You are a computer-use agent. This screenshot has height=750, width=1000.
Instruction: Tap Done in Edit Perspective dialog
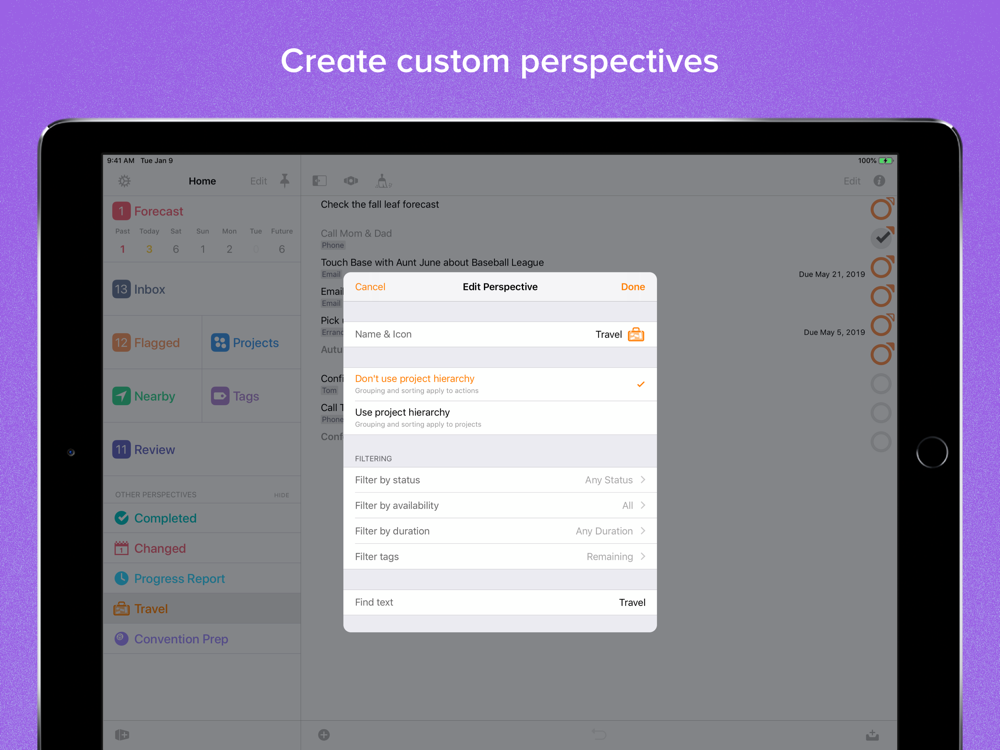(633, 287)
